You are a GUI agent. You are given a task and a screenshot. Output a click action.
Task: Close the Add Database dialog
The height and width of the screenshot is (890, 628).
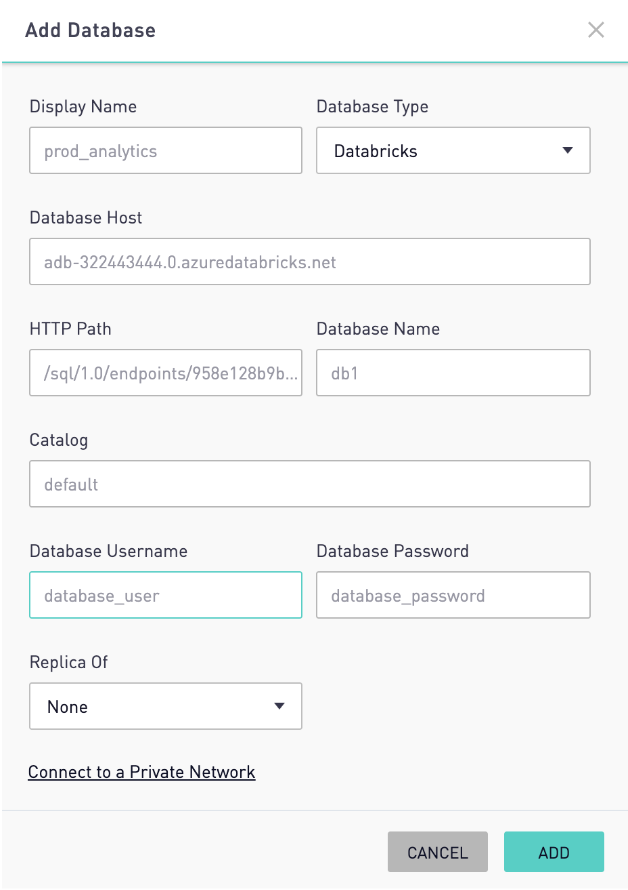[596, 30]
